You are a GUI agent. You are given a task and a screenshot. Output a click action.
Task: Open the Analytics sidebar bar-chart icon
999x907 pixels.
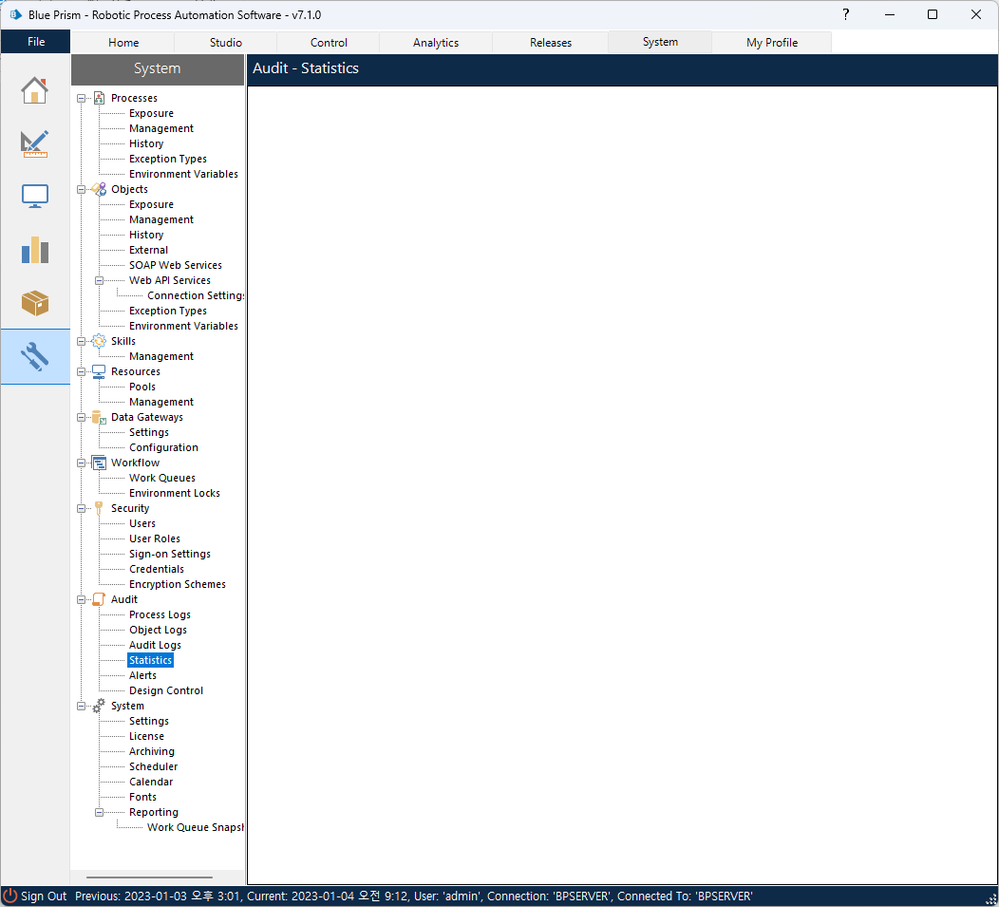[x=34, y=250]
